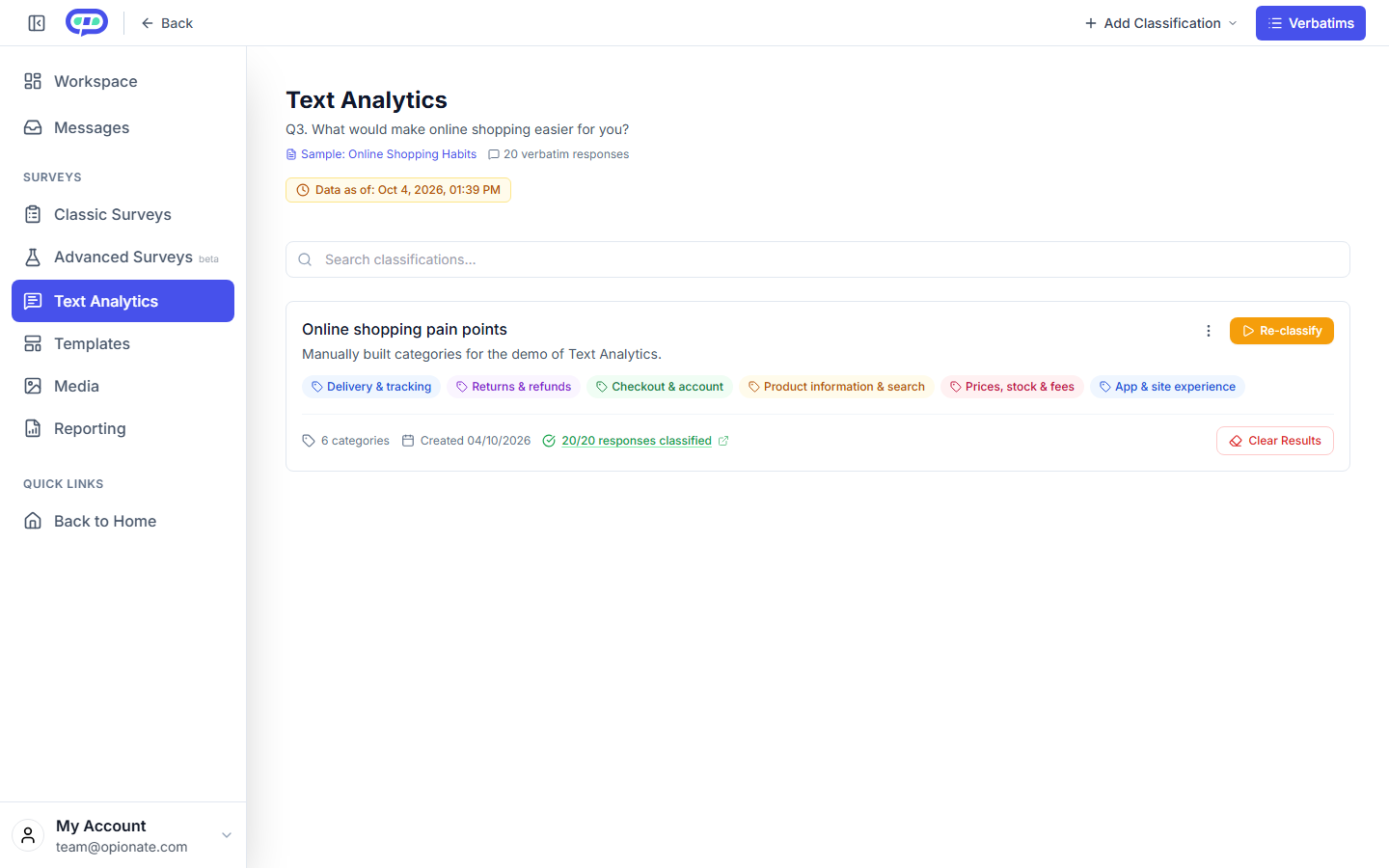Click the Media image icon
The image size is (1389, 868).
pos(33,386)
